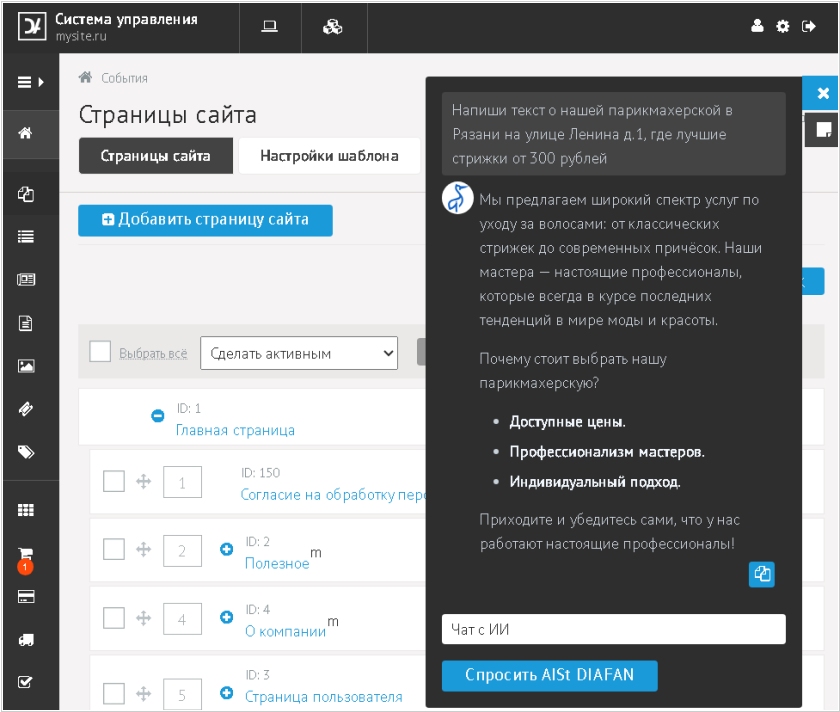
Task: Collapse the 'Главная страница' tree node
Action: click(x=158, y=416)
